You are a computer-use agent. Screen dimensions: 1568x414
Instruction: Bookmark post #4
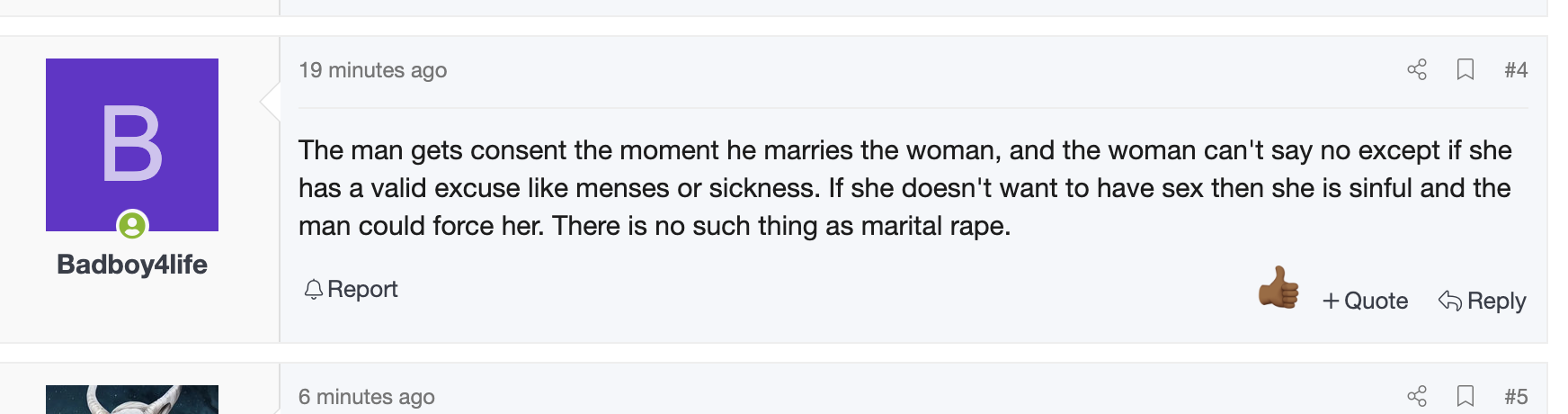1466,70
